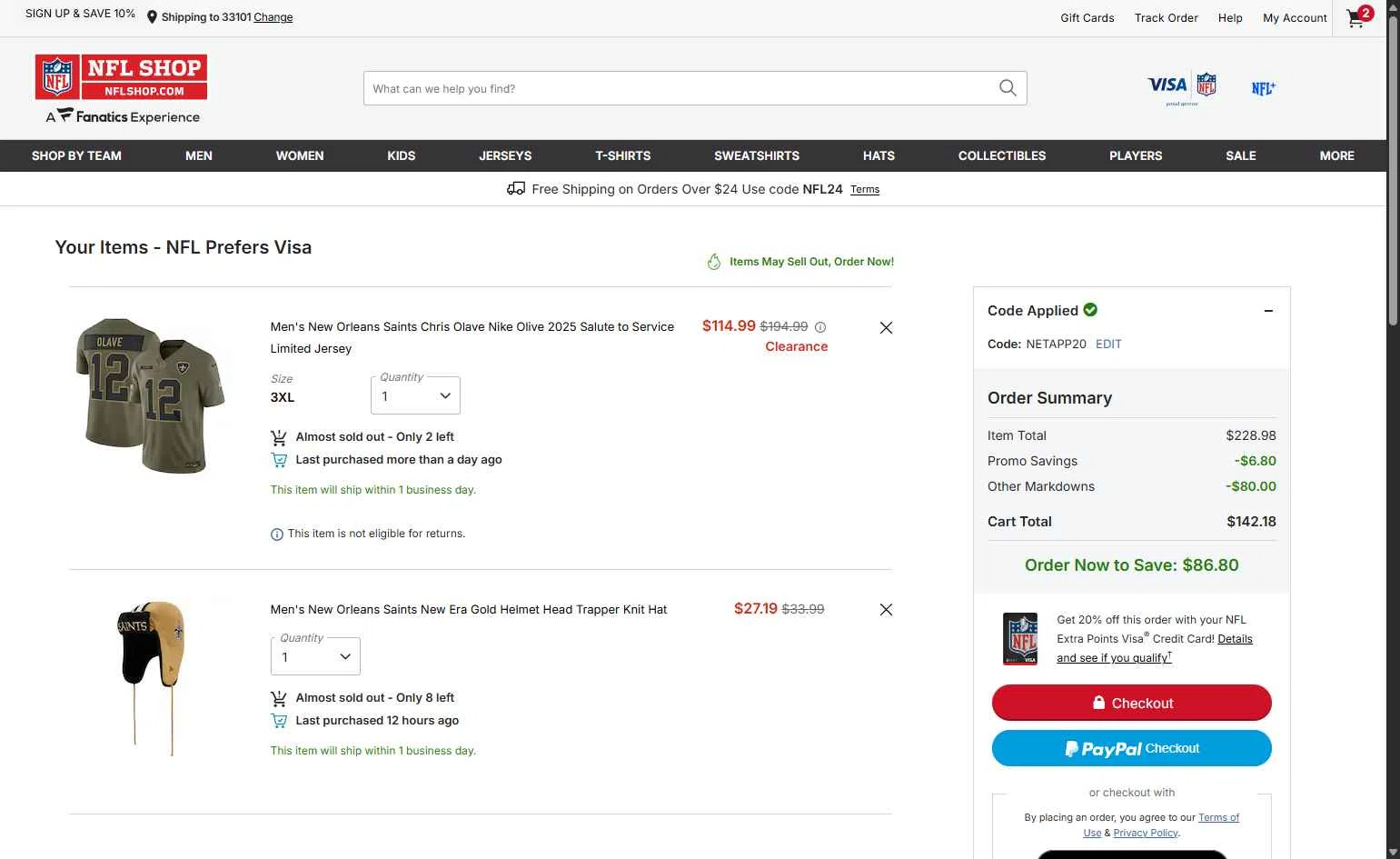Click the jersey's last purchased cart icon
This screenshot has width=1400, height=859.
[279, 460]
